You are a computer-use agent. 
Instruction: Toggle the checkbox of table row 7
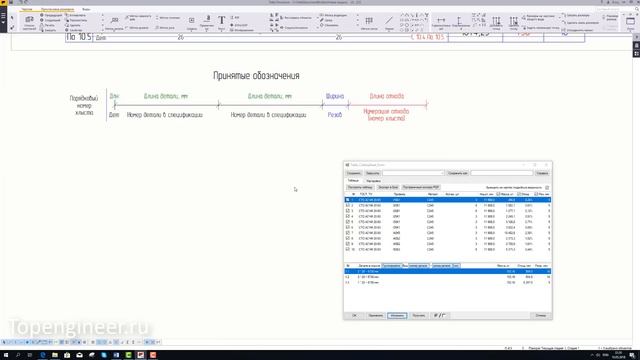pyautogui.click(x=348, y=233)
